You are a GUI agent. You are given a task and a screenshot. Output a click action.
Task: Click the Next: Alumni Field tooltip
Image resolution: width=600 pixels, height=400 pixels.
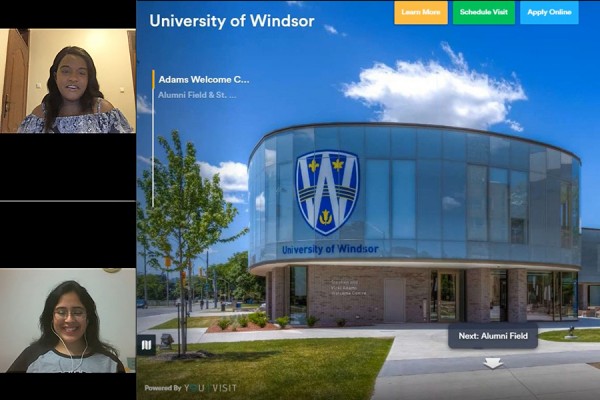coord(492,335)
